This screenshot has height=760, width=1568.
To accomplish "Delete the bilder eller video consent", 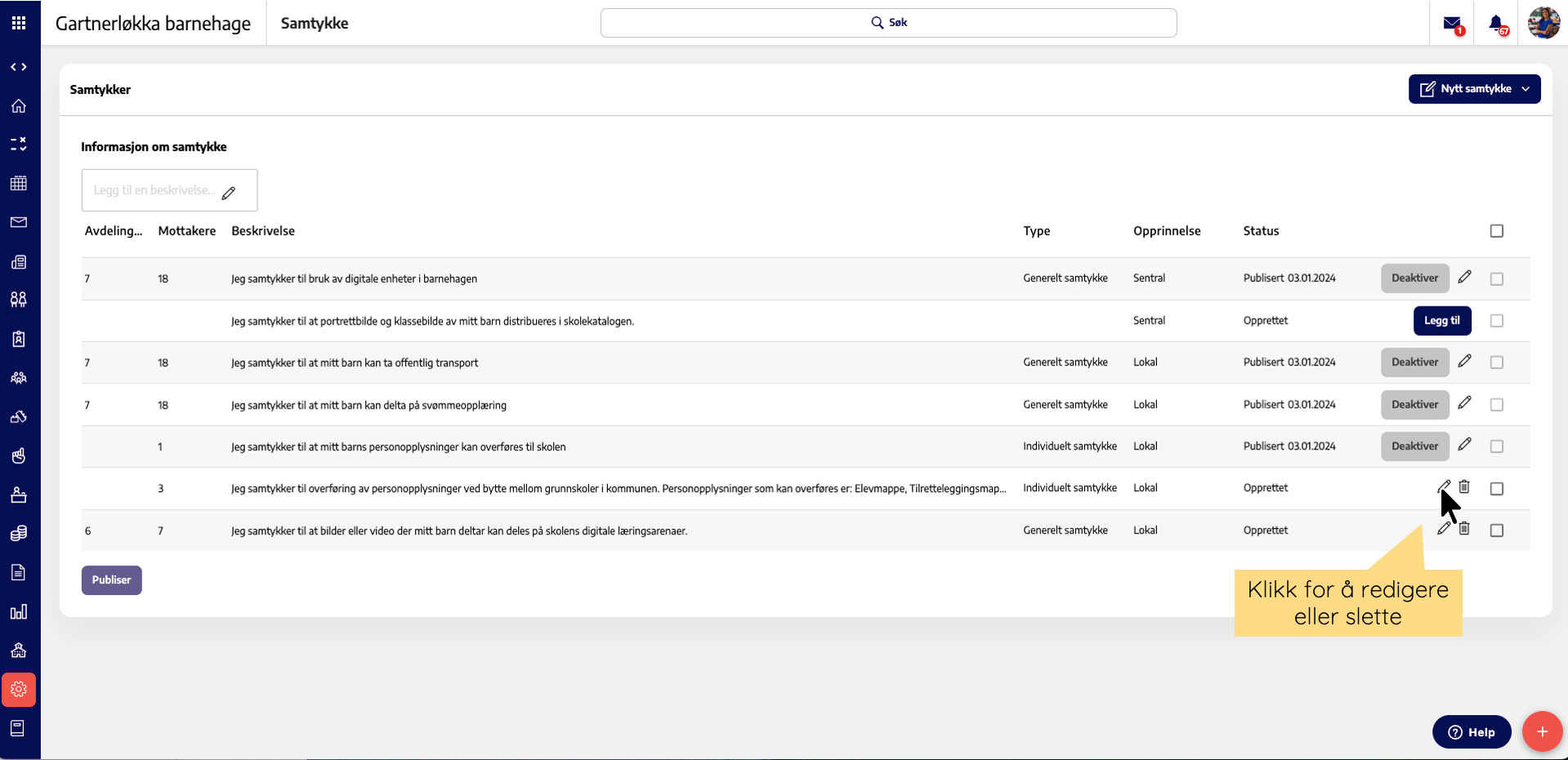I will pyautogui.click(x=1464, y=529).
